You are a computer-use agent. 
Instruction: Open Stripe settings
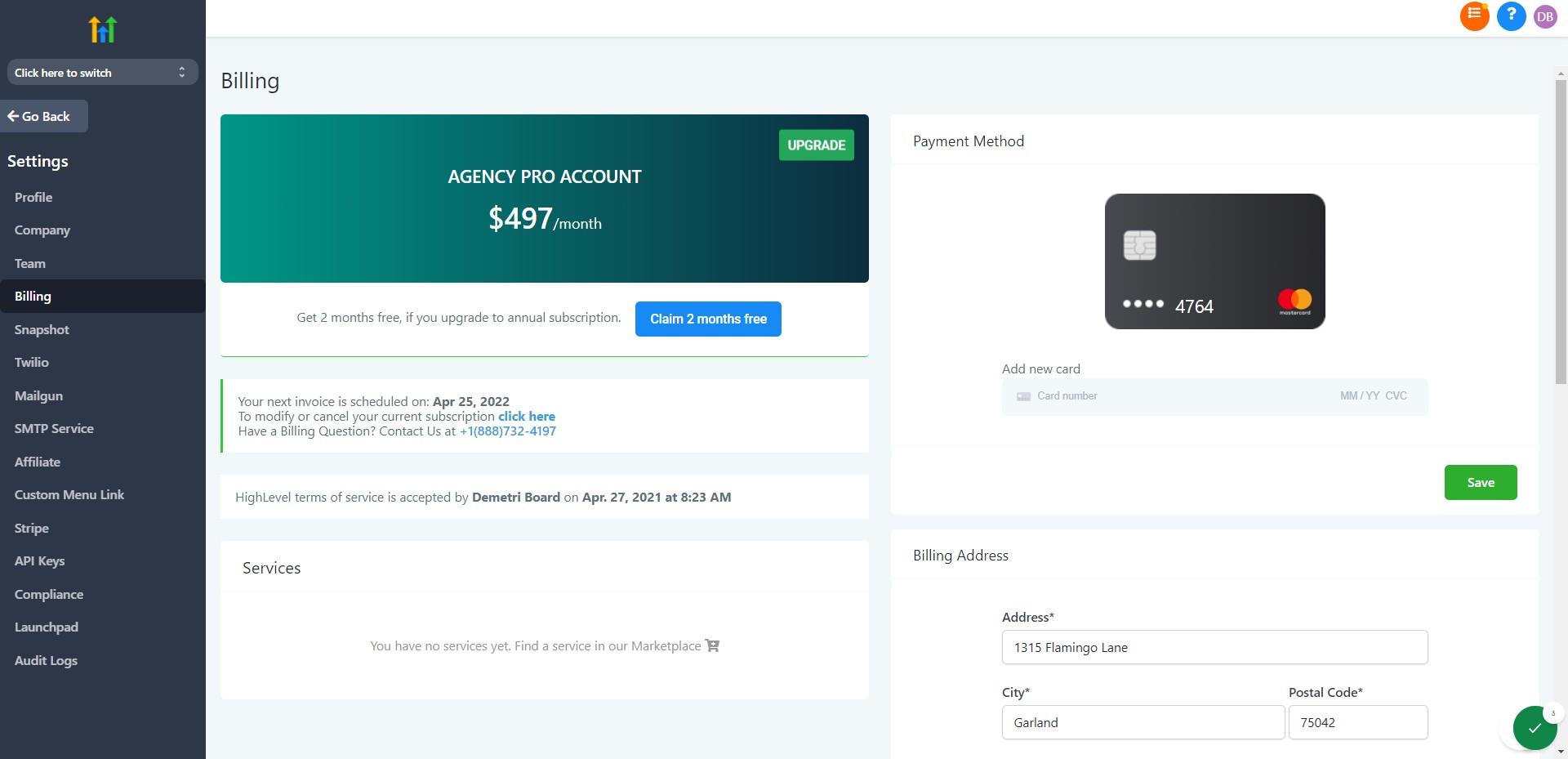click(x=32, y=528)
